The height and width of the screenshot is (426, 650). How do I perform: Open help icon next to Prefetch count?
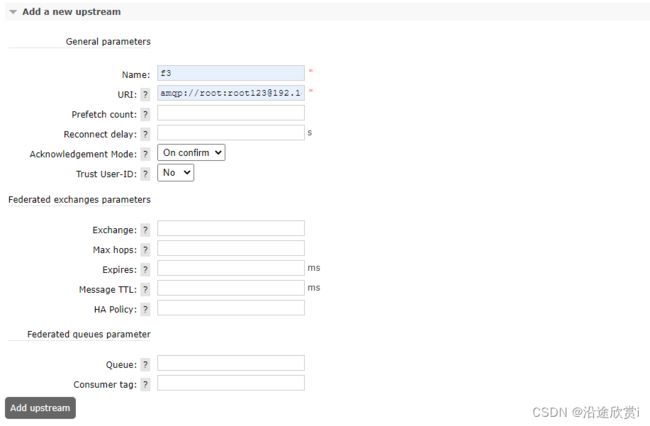145,114
